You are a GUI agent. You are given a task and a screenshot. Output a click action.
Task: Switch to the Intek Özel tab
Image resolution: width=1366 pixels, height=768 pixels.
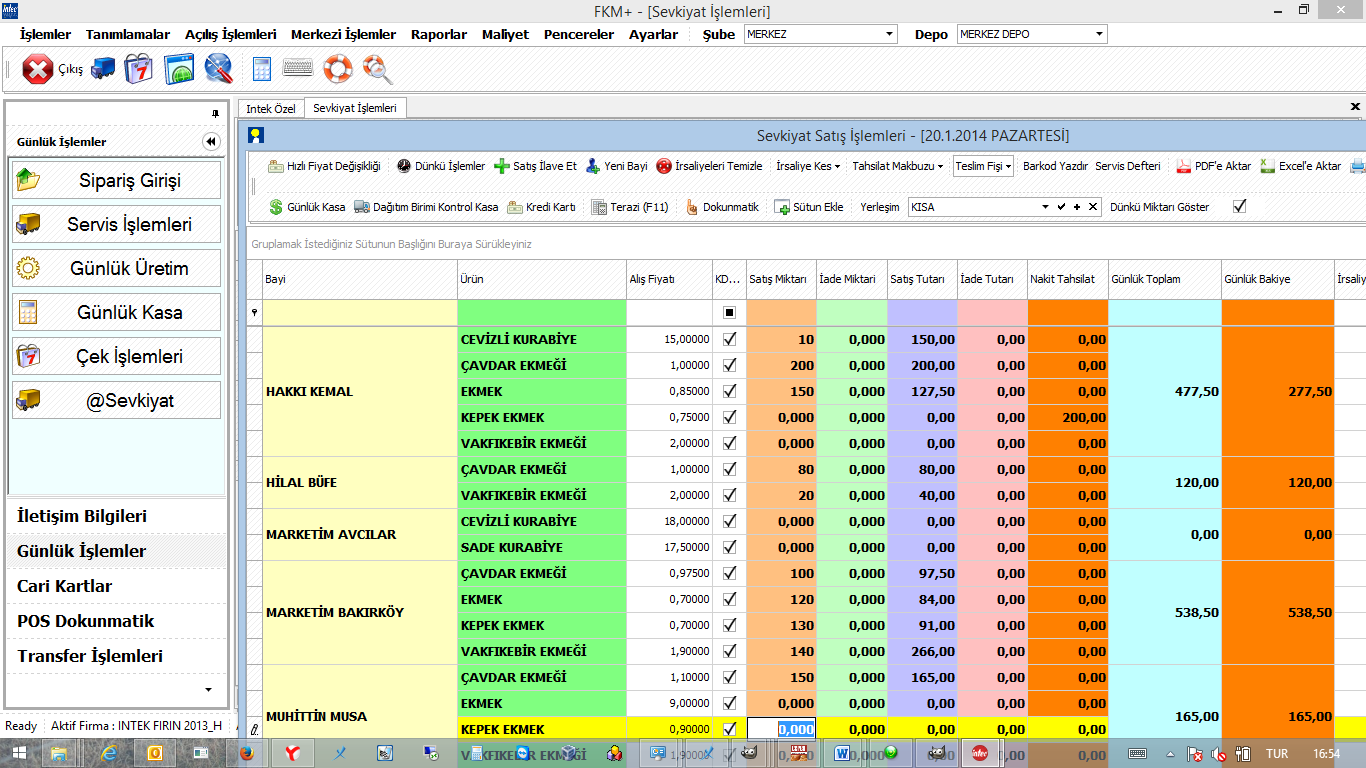point(271,108)
